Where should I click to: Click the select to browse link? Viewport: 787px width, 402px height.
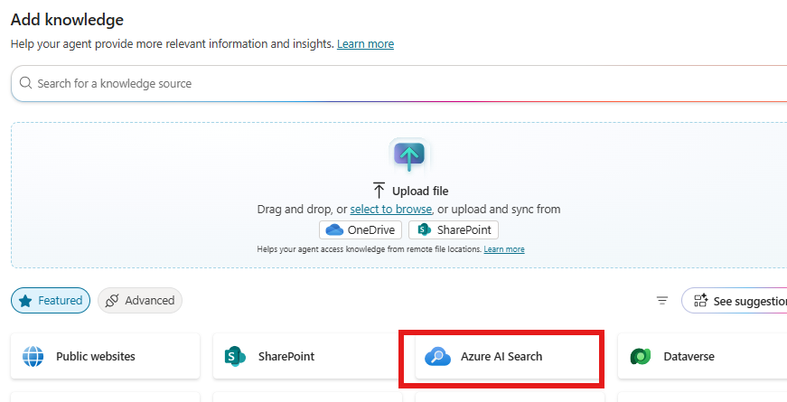(x=391, y=209)
